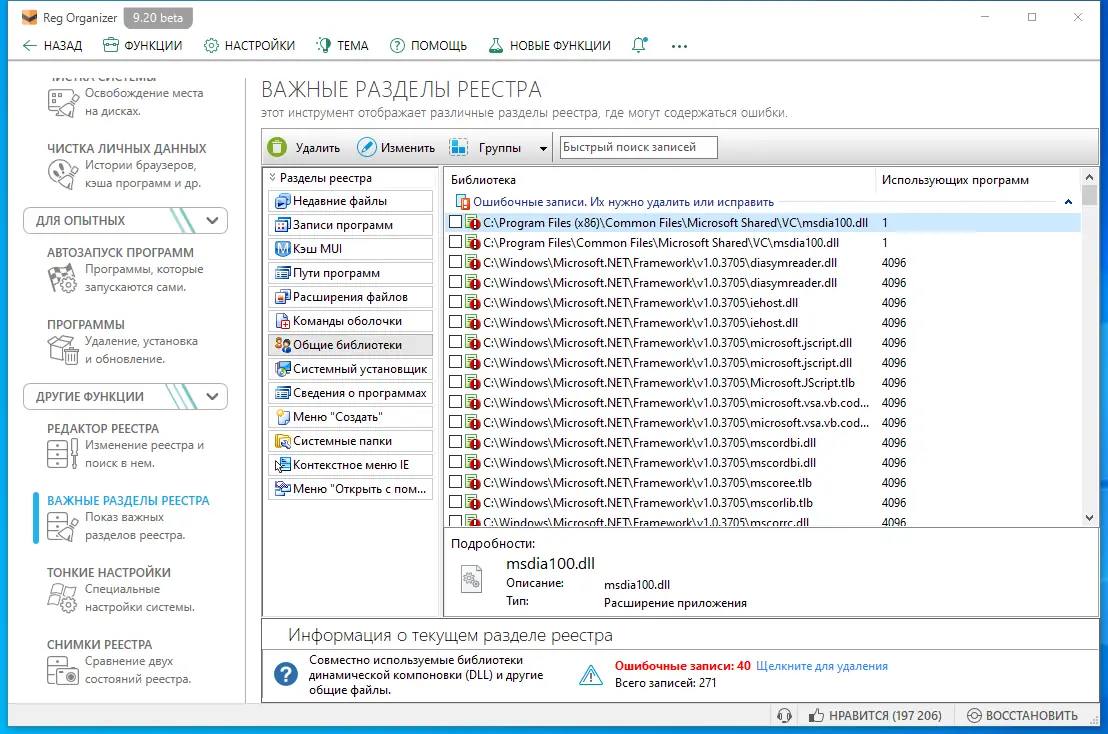1108x734 pixels.
Task: Click the warning triangle icon near error count
Action: 591,675
